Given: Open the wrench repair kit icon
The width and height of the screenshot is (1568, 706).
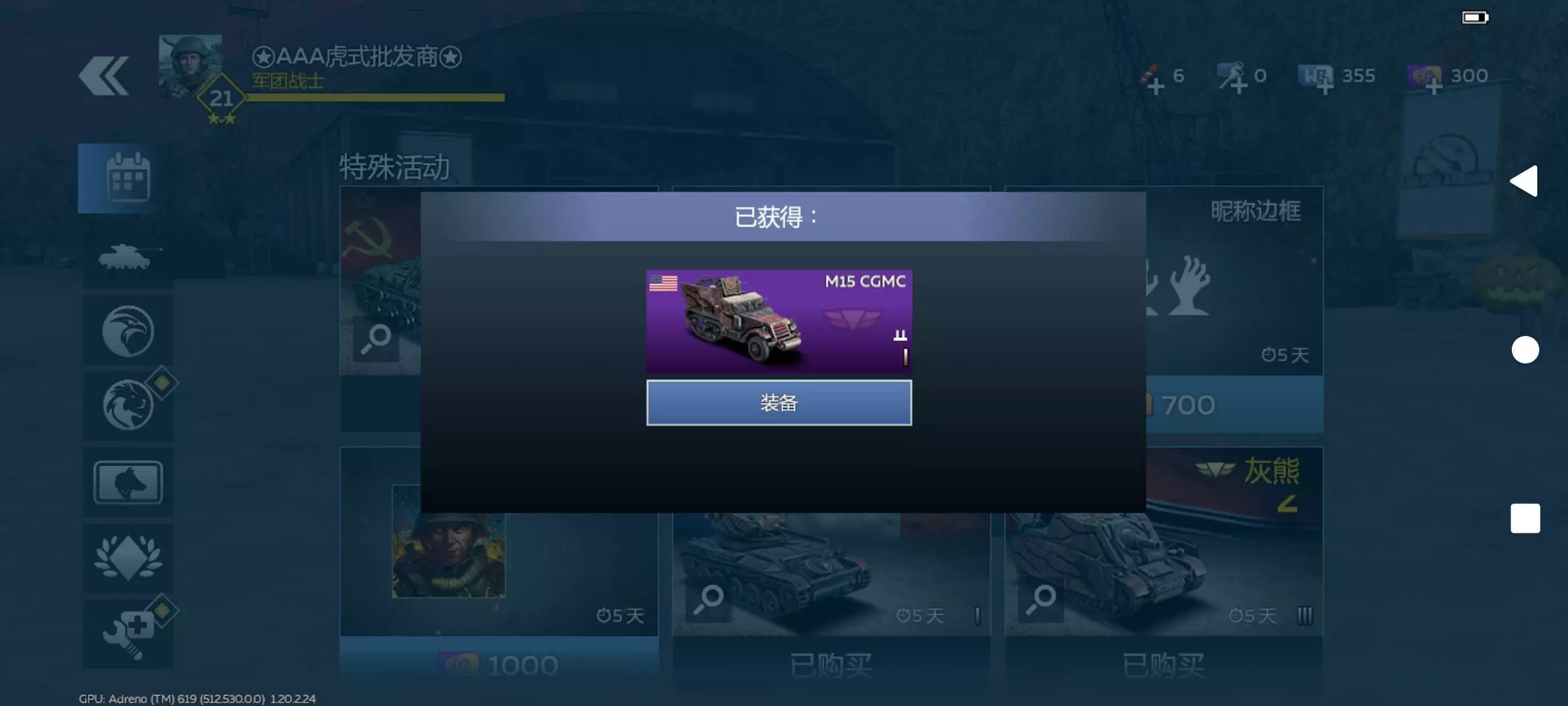Looking at the screenshot, I should [127, 634].
